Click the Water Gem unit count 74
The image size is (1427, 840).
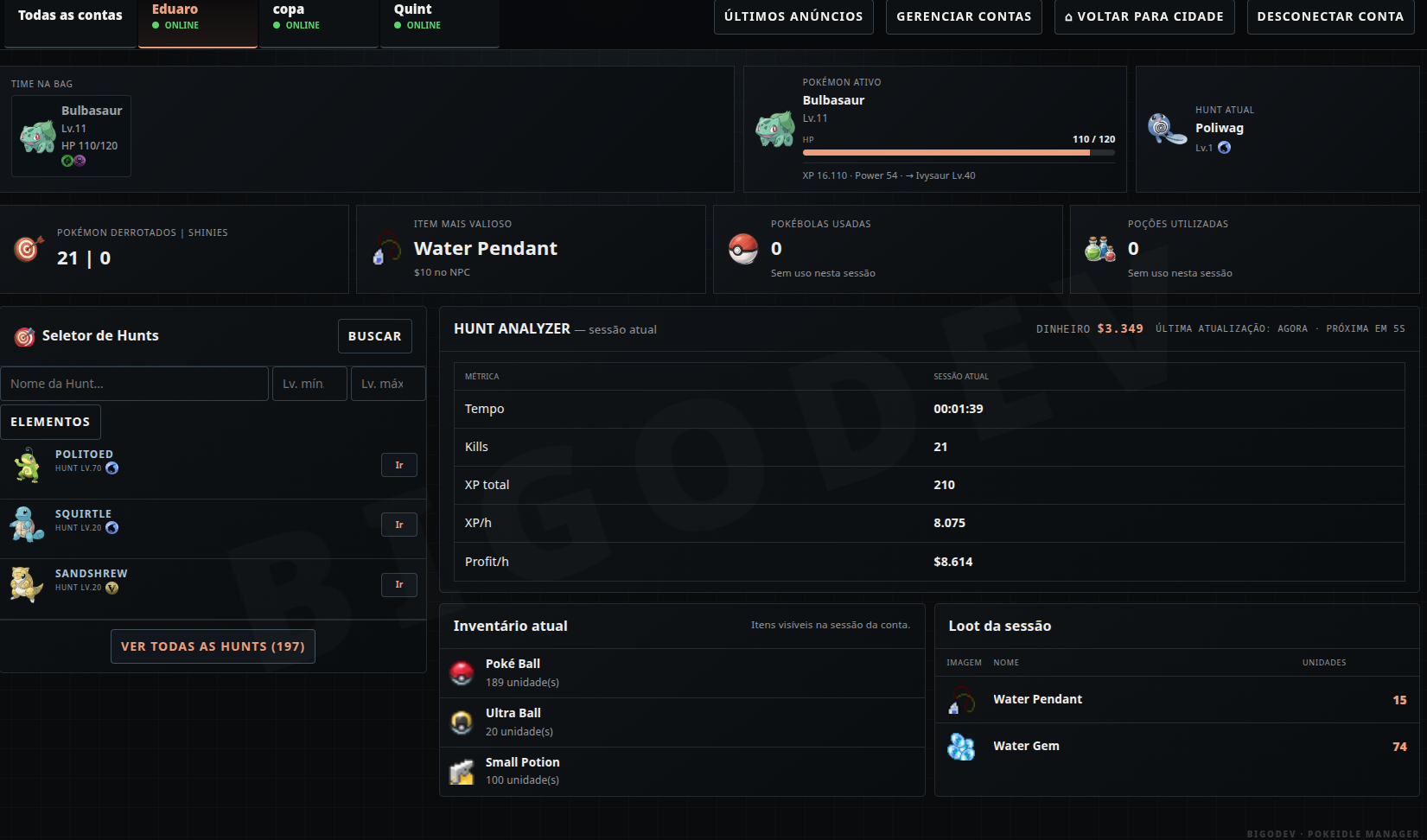pos(1399,747)
